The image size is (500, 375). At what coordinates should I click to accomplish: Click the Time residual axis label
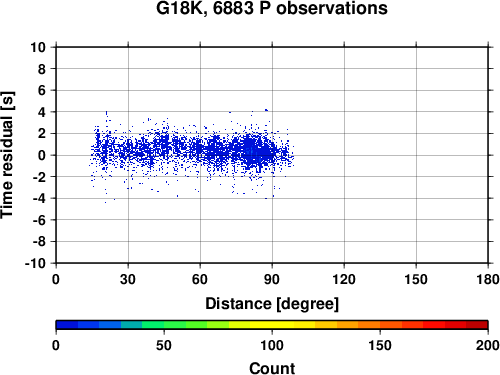tap(7, 155)
